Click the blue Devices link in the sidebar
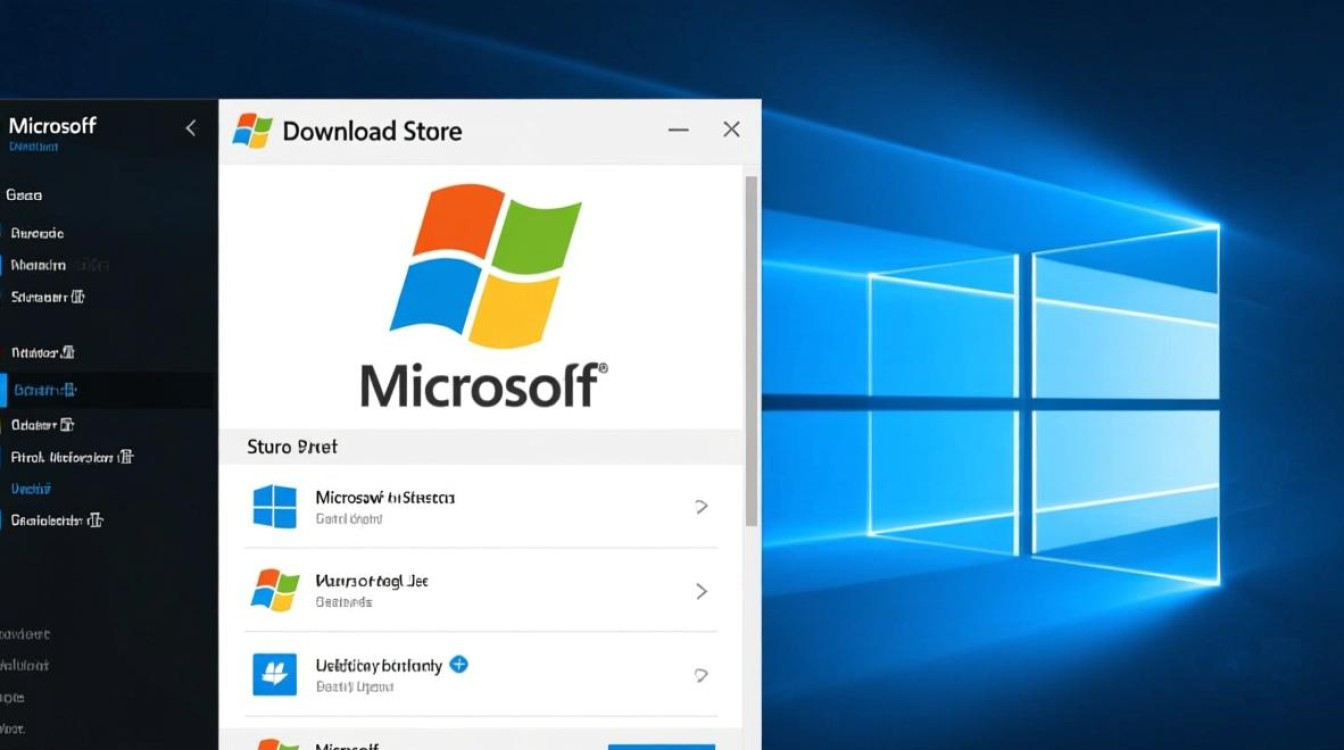The height and width of the screenshot is (750, 1344). point(30,488)
